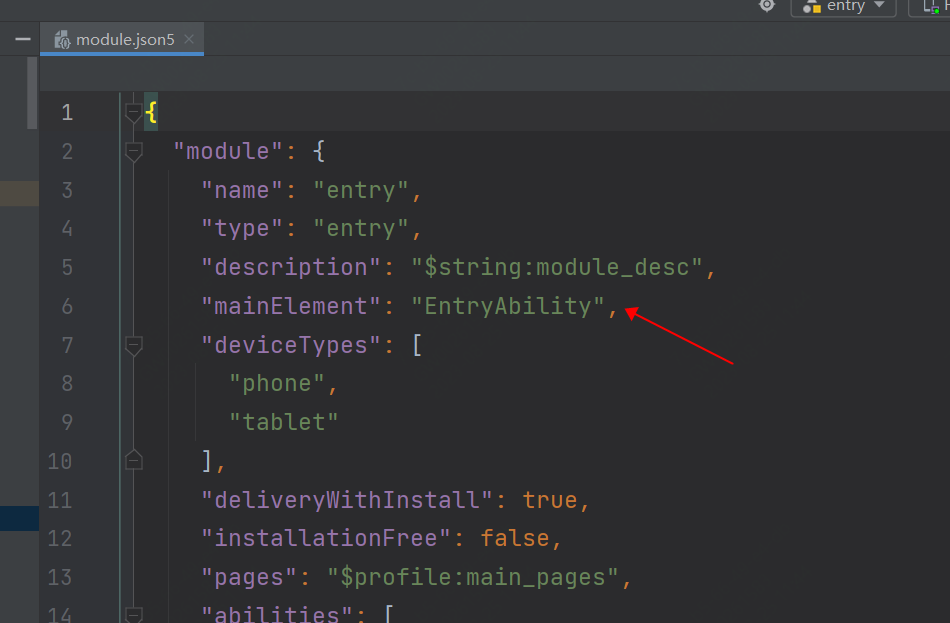This screenshot has width=950, height=623.
Task: Switch to the module.json5 editor tab
Action: [125, 40]
